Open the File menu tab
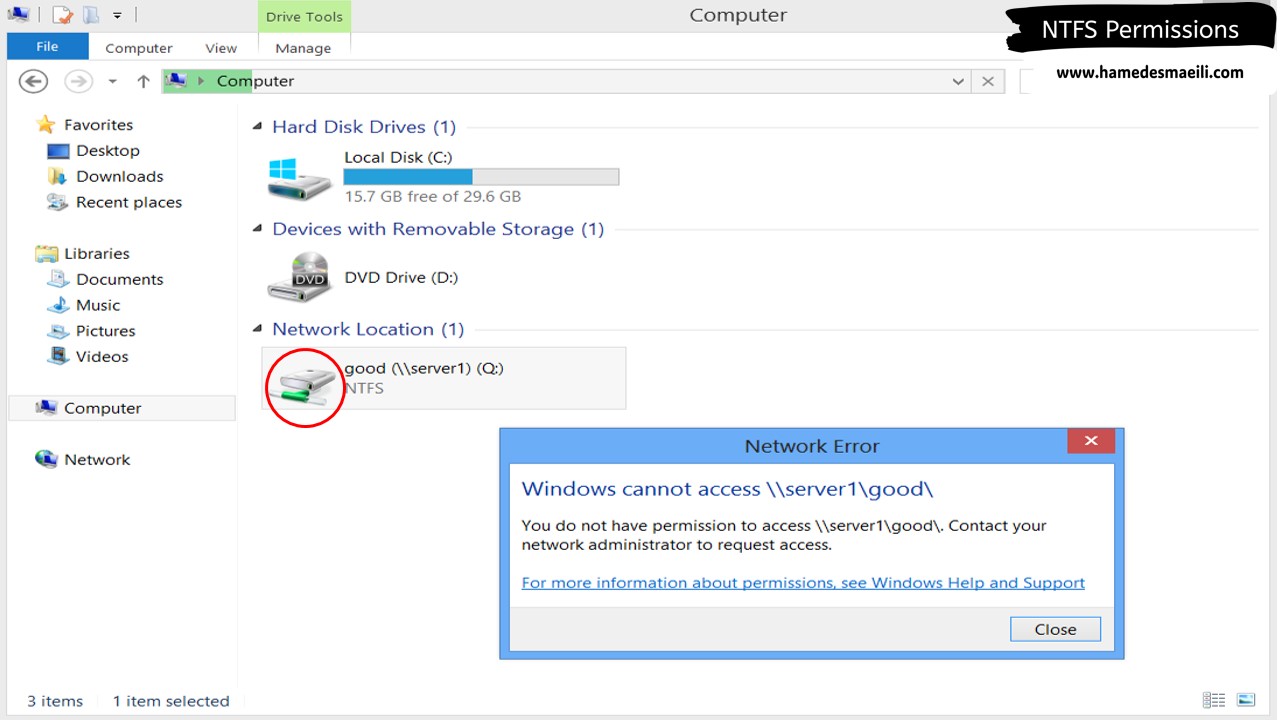Viewport: 1280px width, 720px height. [x=47, y=46]
